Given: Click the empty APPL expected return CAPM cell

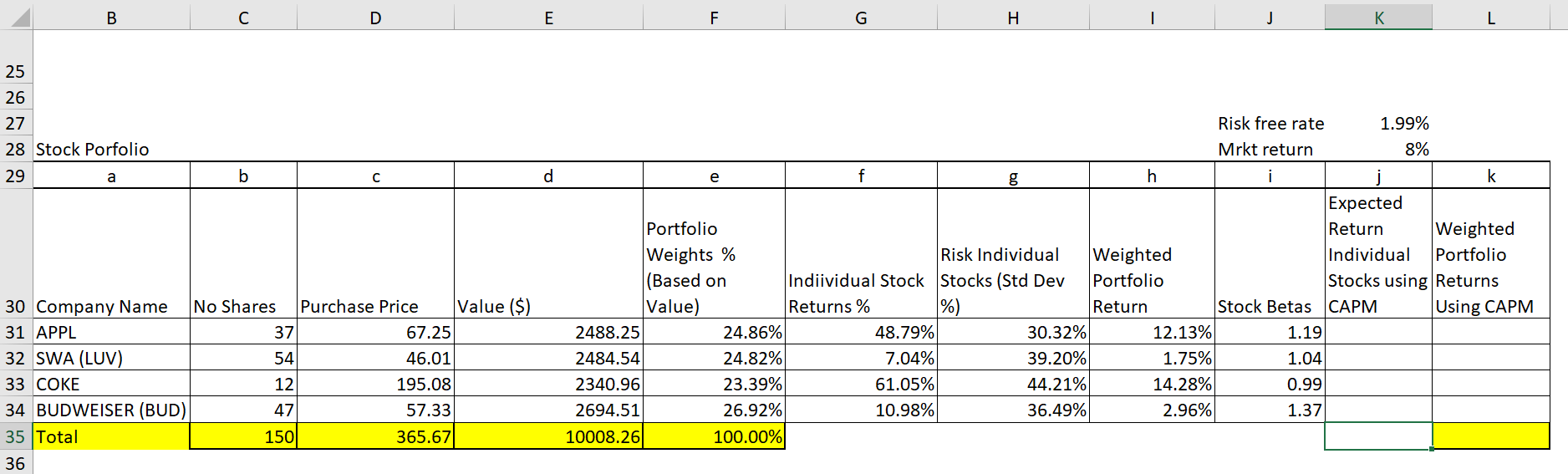Looking at the screenshot, I should coord(1379,332).
